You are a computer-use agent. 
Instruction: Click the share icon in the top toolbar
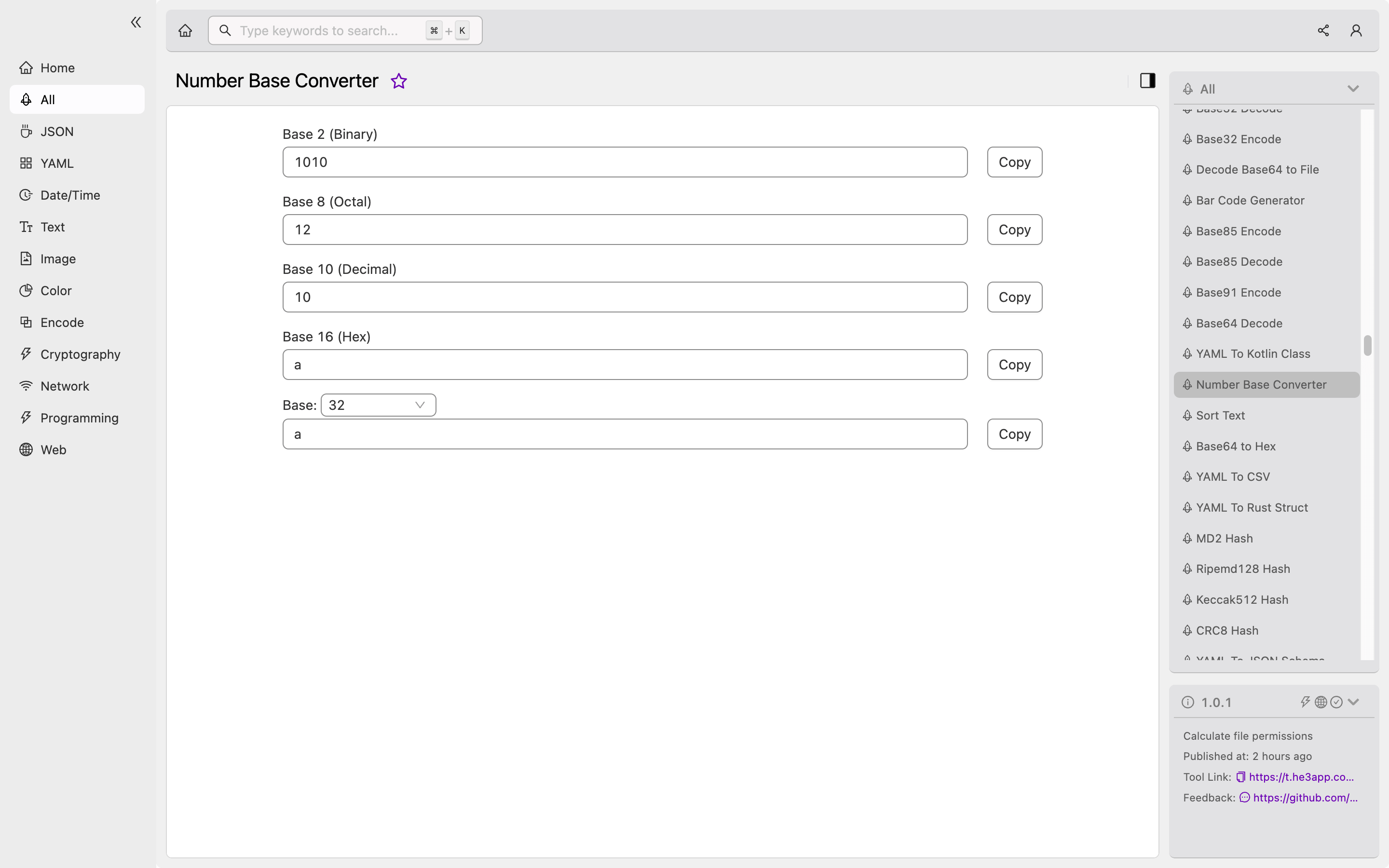1323,30
